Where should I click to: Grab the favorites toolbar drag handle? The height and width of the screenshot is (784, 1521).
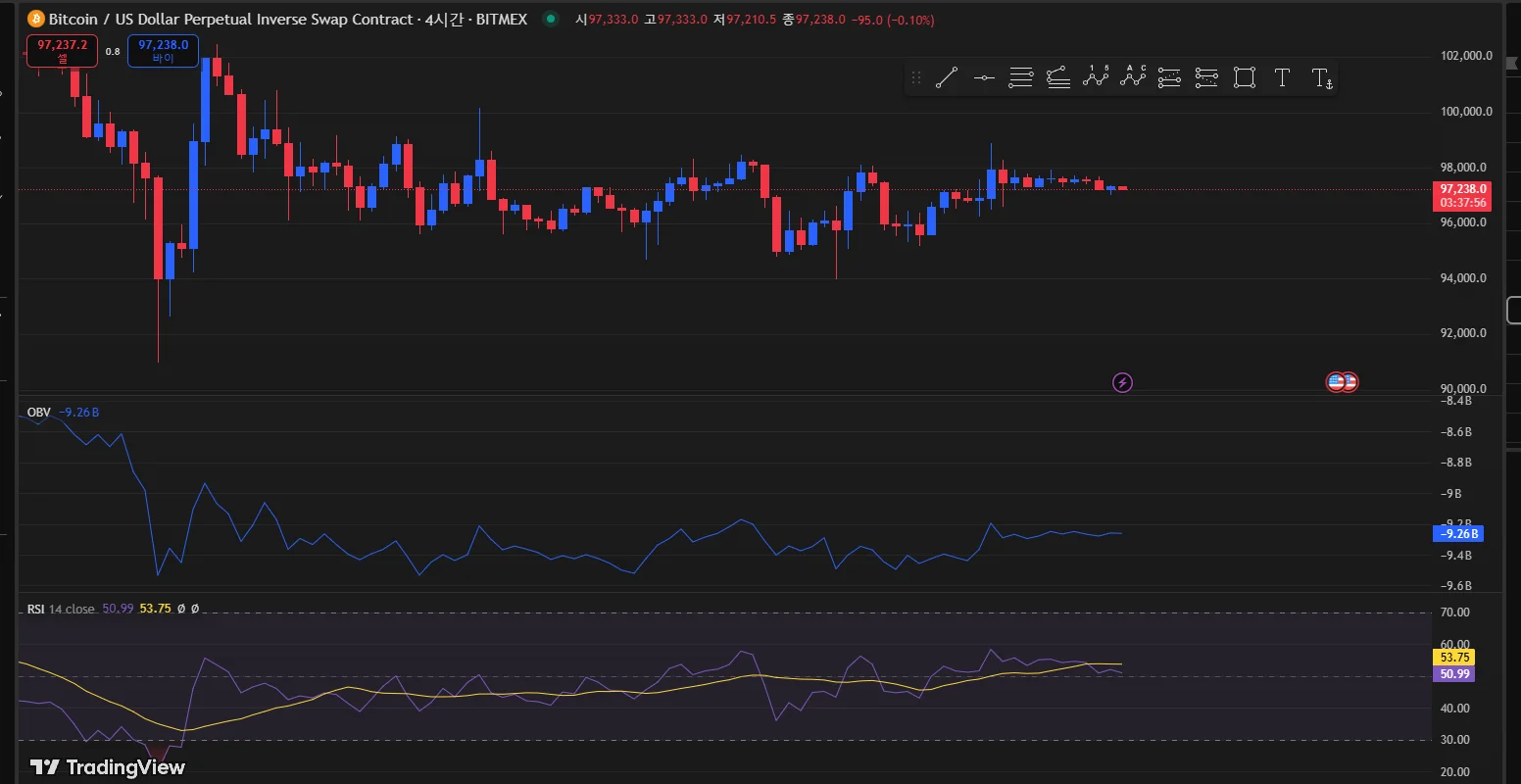[916, 78]
